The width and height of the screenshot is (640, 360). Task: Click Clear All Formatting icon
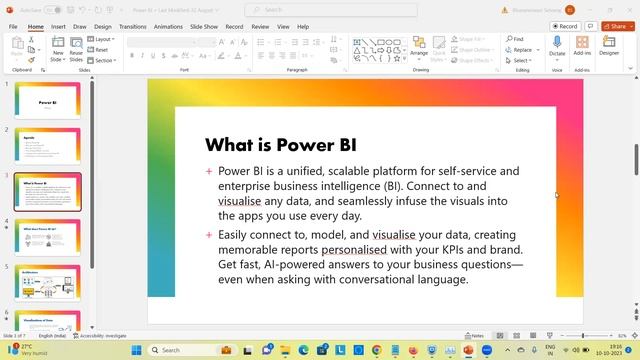tap(244, 42)
